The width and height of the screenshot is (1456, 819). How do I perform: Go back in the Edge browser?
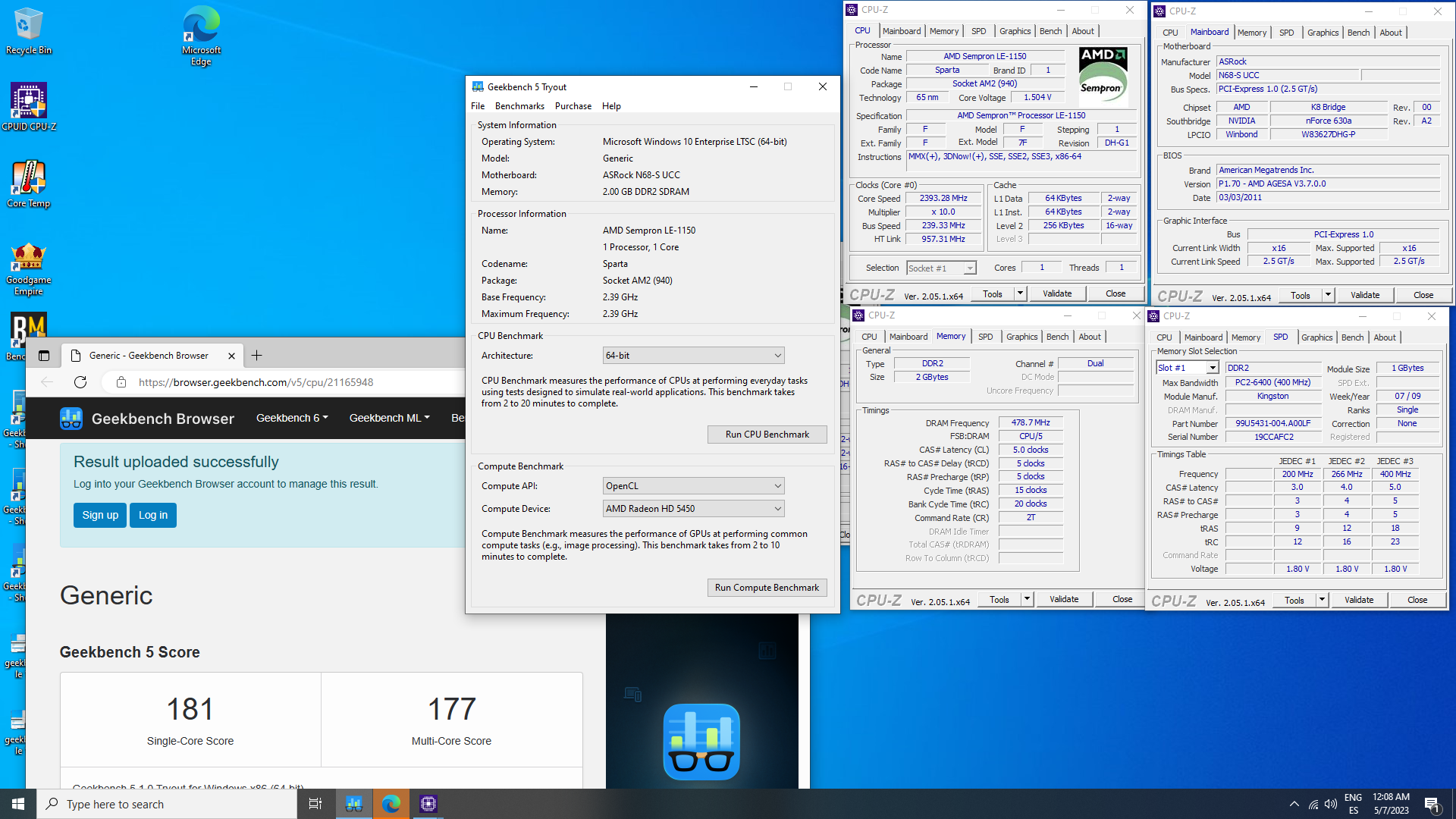click(x=47, y=382)
